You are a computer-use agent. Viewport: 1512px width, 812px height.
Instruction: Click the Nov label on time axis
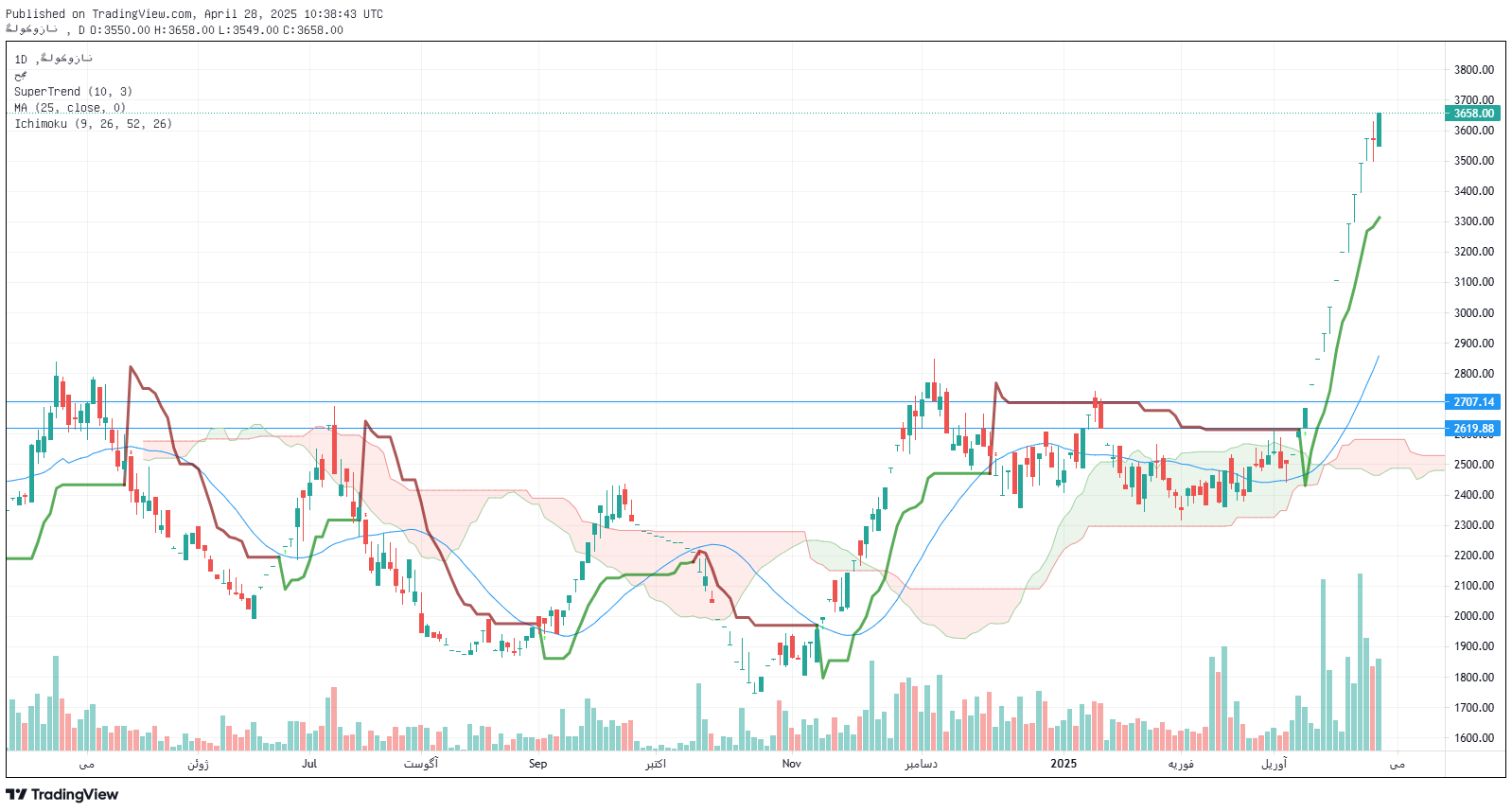click(x=791, y=764)
